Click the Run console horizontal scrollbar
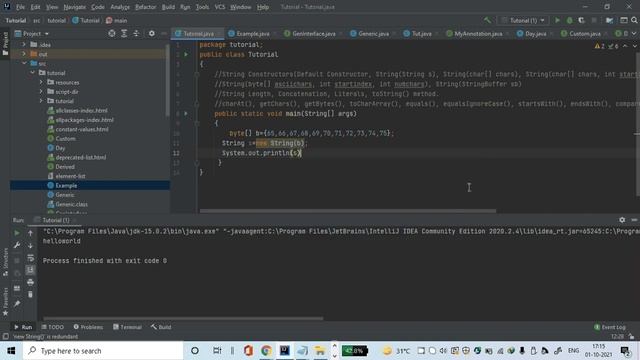This screenshot has height=360, width=640. click(x=183, y=318)
